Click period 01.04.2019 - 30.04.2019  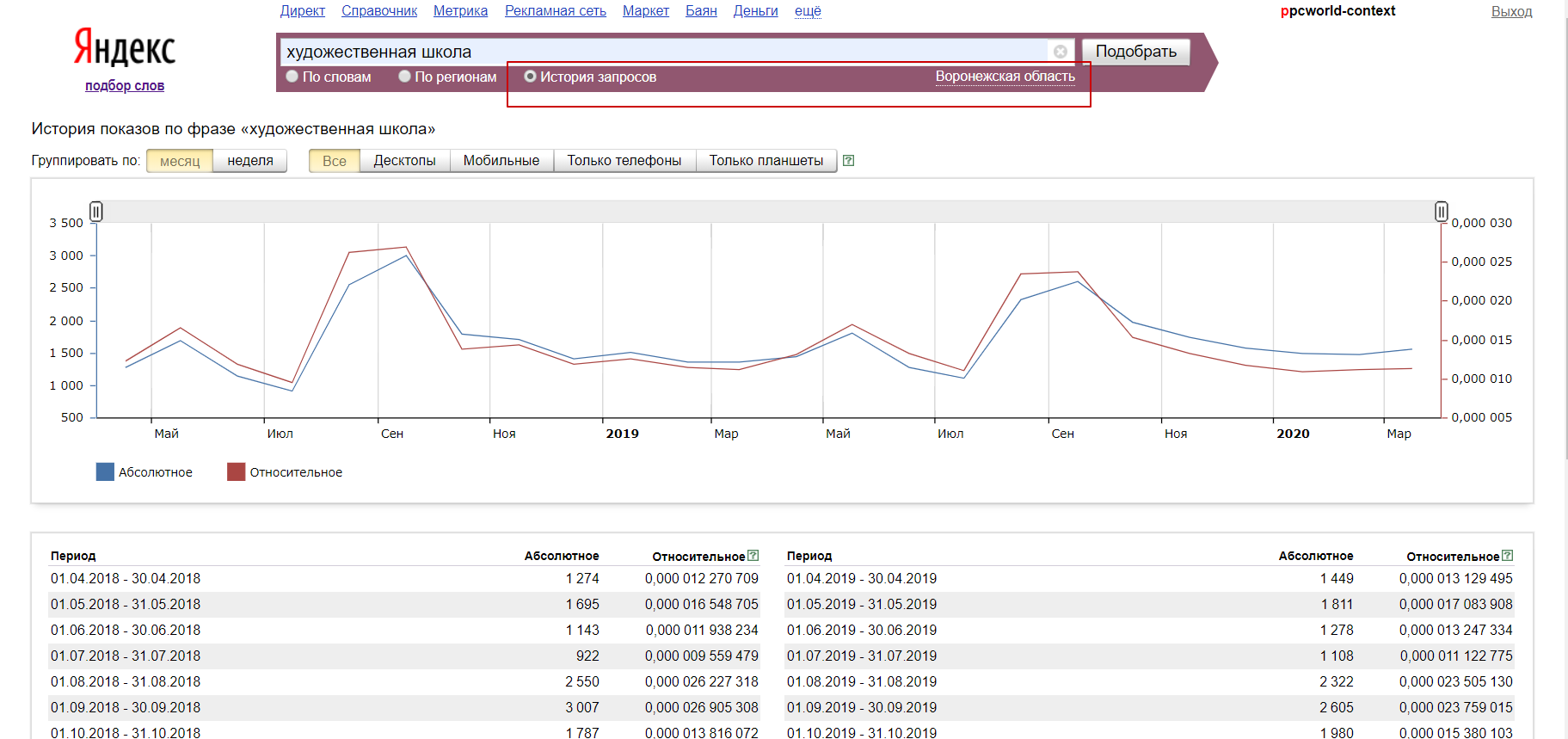coord(862,579)
